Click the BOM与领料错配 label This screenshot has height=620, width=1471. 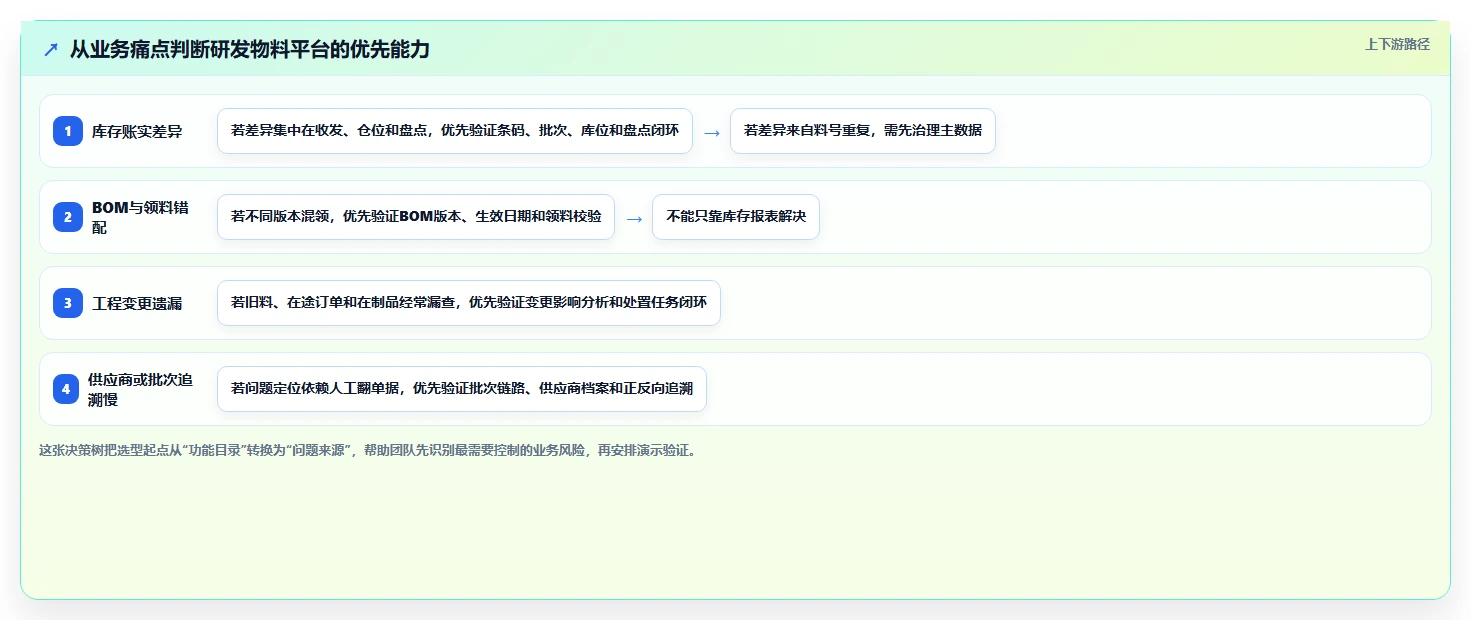click(142, 217)
